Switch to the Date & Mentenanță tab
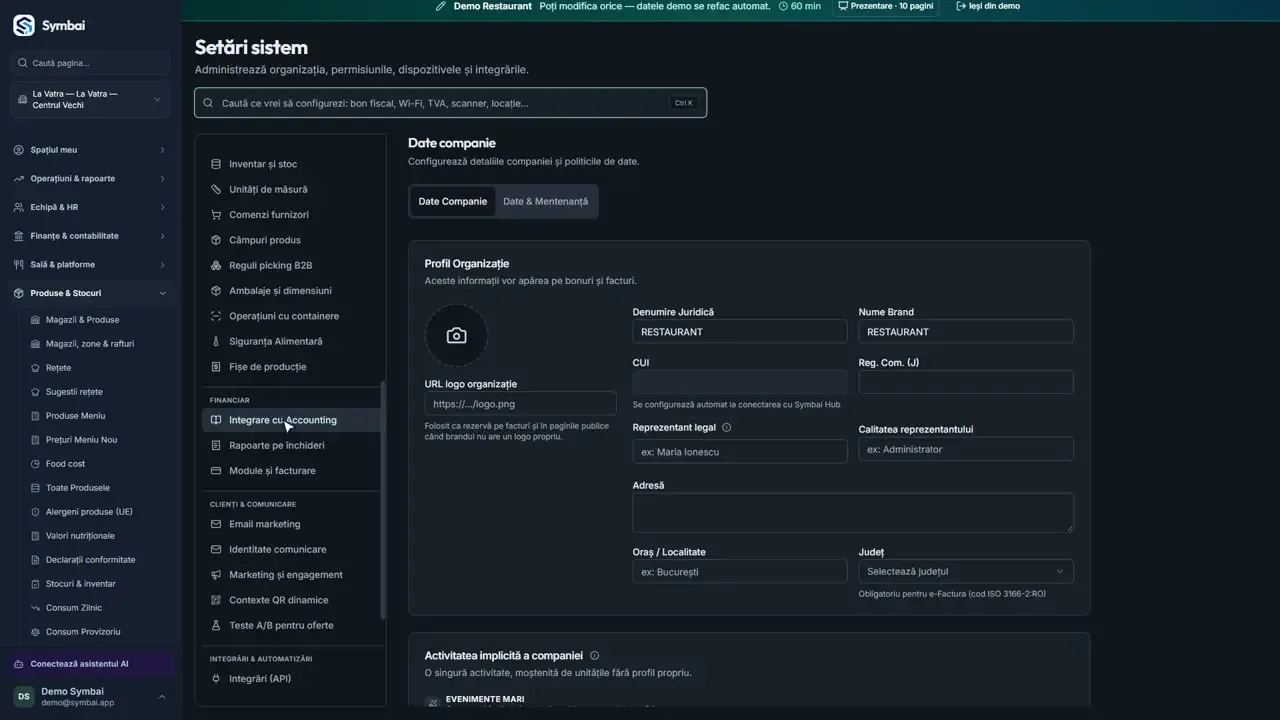 coord(545,201)
